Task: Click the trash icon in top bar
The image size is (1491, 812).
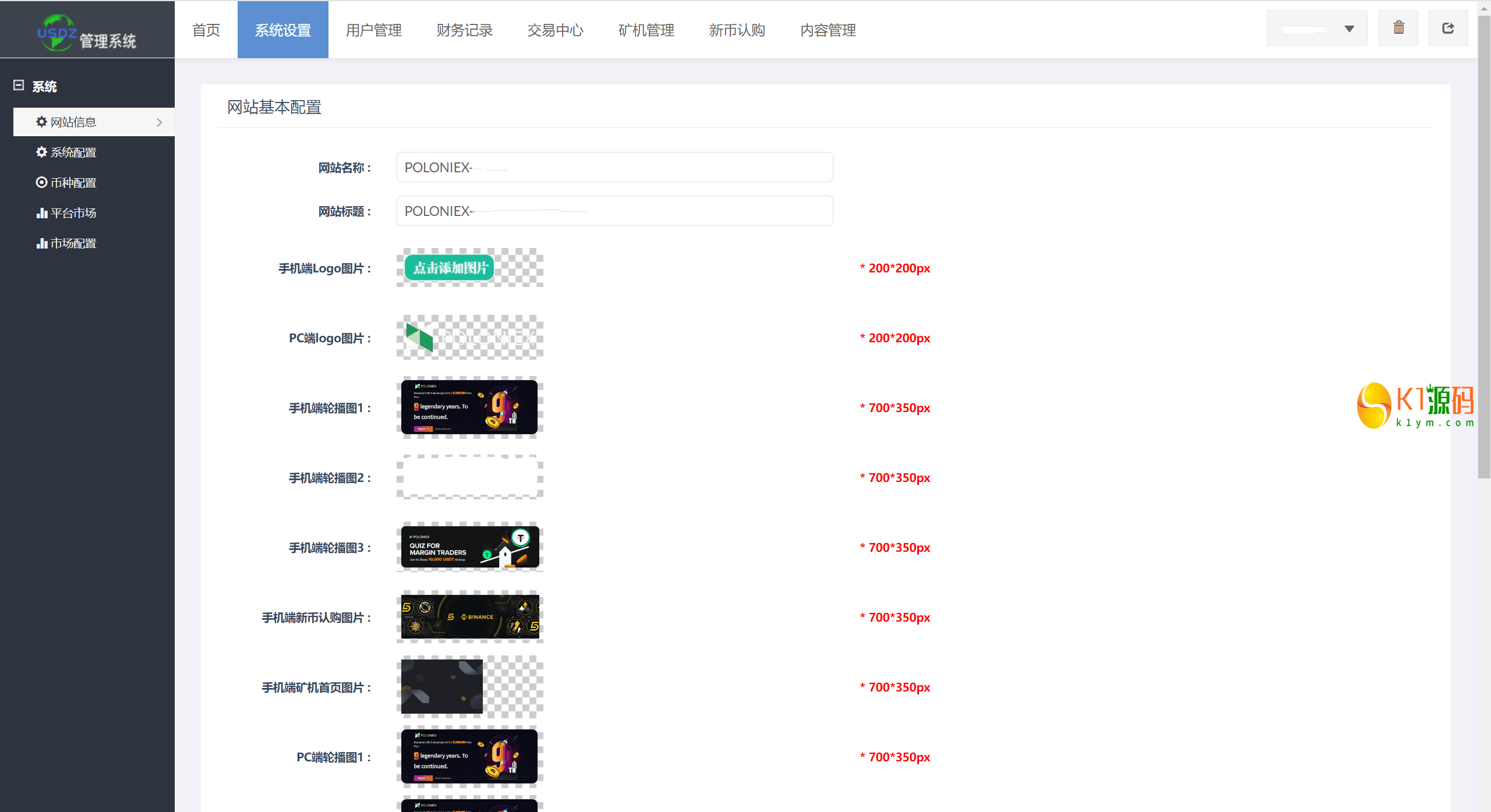Action: pos(1398,28)
